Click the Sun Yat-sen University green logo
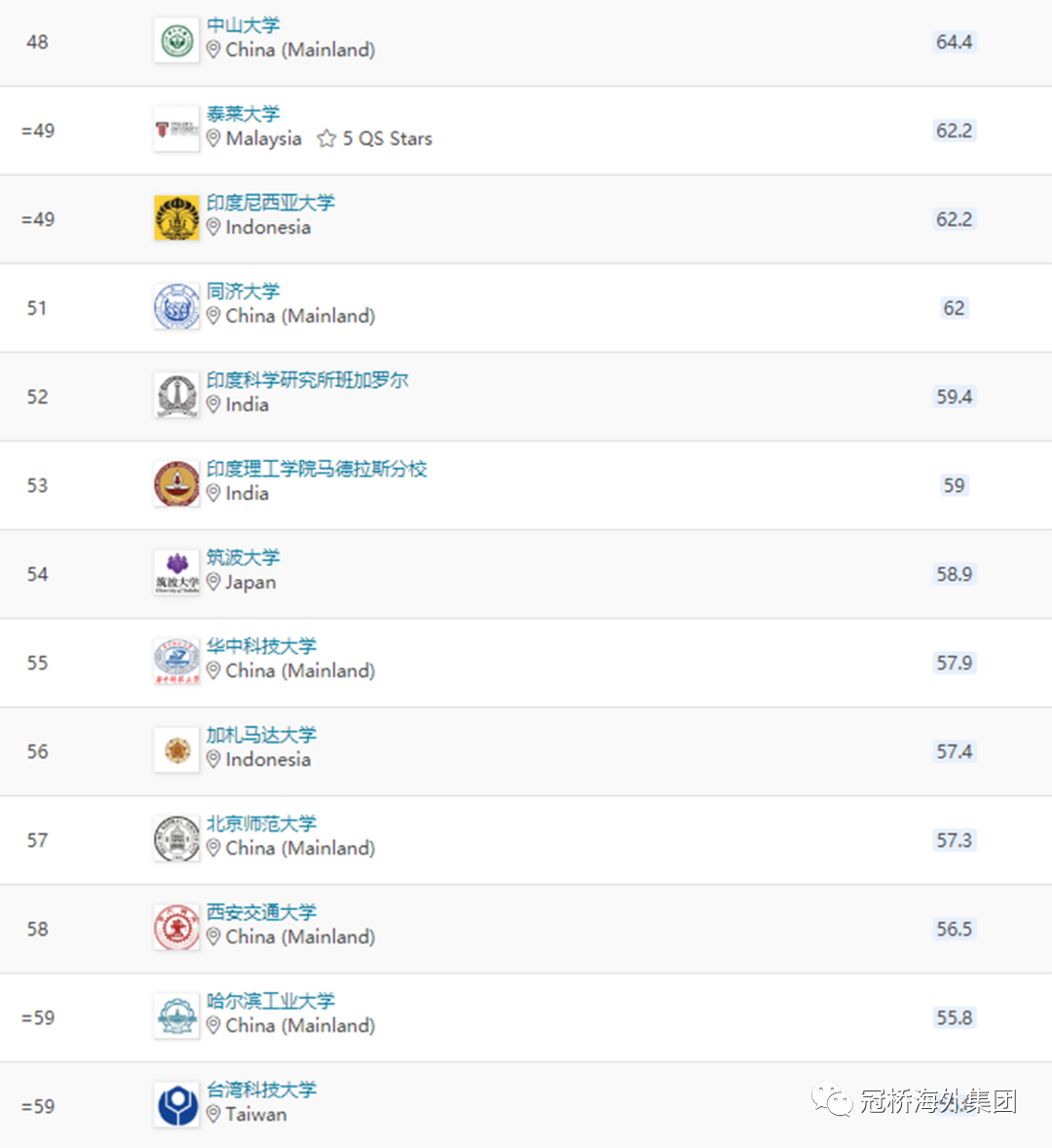The image size is (1052, 1148). pos(176,41)
